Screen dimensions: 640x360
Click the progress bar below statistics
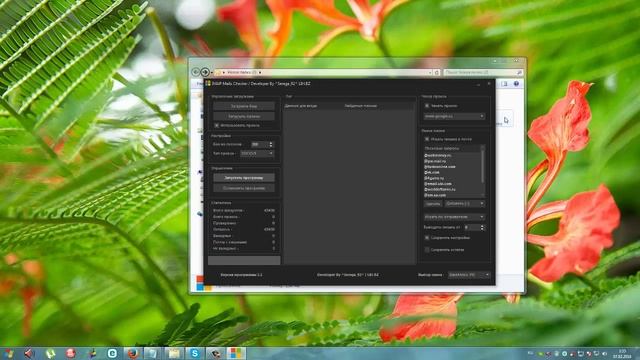[244, 260]
